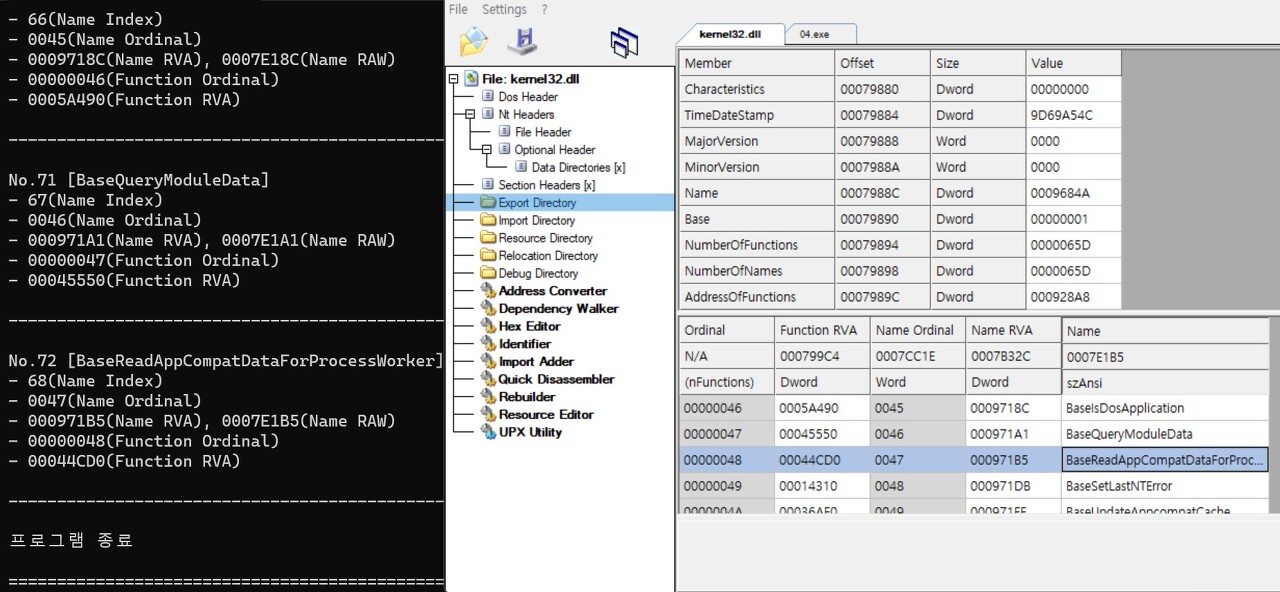The image size is (1280, 592).
Task: Launch the Dependency Walker tool icon
Action: (x=488, y=308)
